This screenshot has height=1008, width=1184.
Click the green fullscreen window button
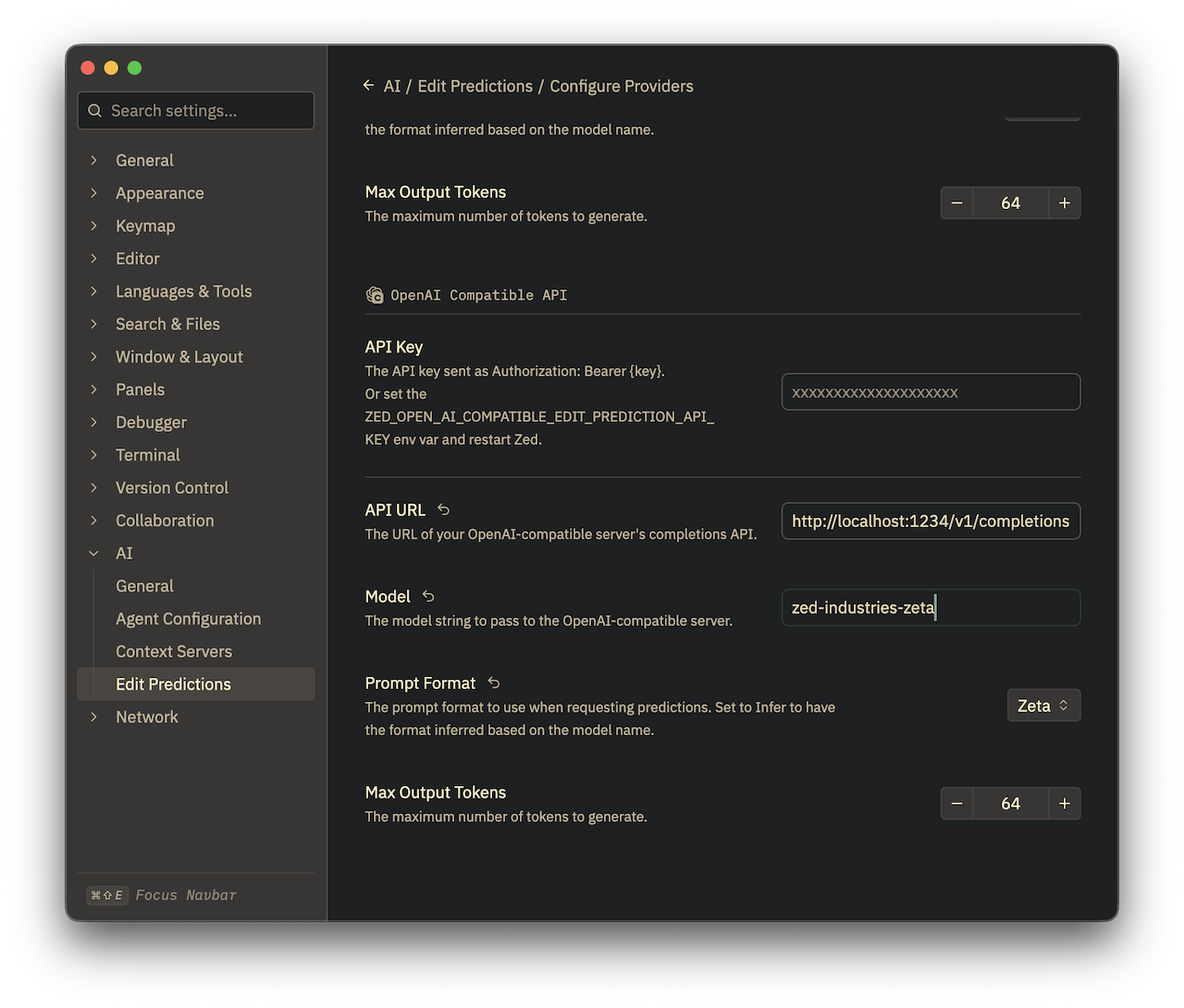134,68
